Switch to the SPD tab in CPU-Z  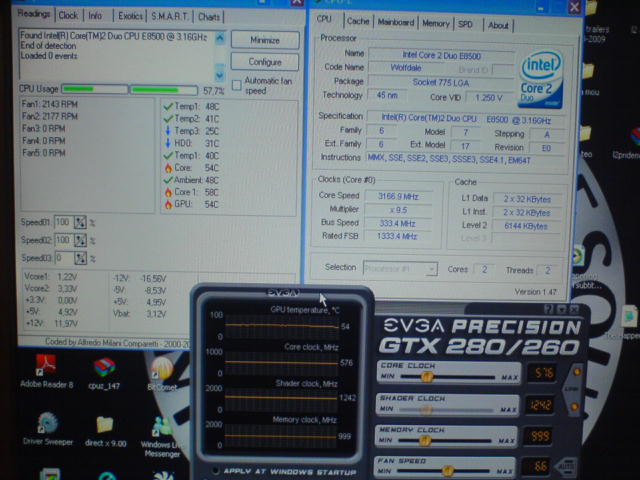(x=465, y=24)
